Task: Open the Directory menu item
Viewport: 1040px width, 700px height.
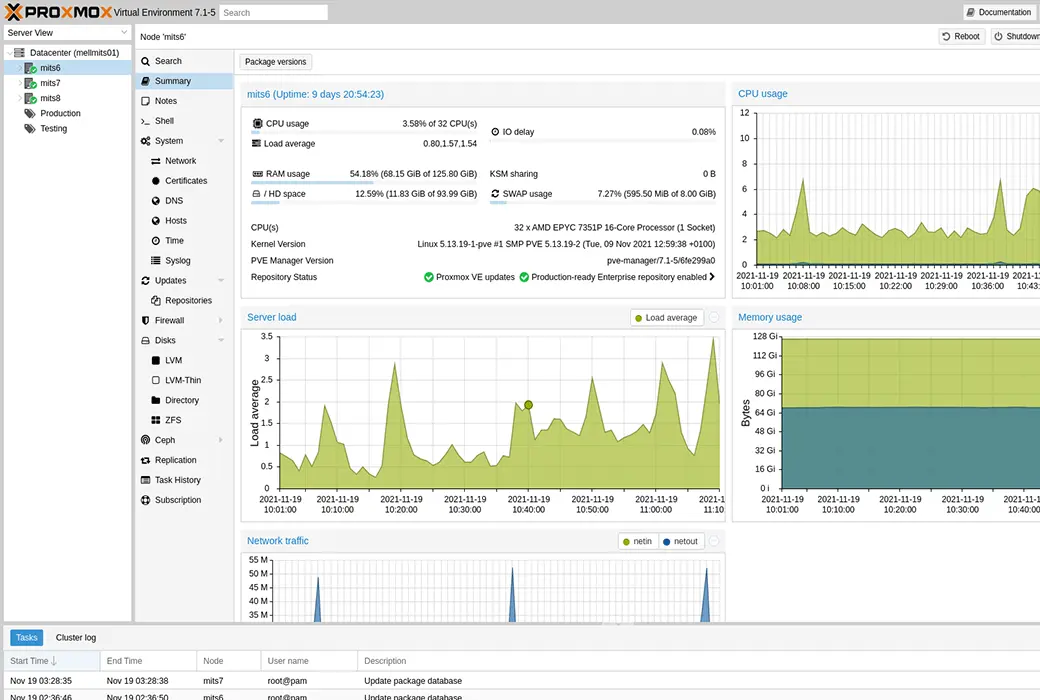Action: click(184, 400)
